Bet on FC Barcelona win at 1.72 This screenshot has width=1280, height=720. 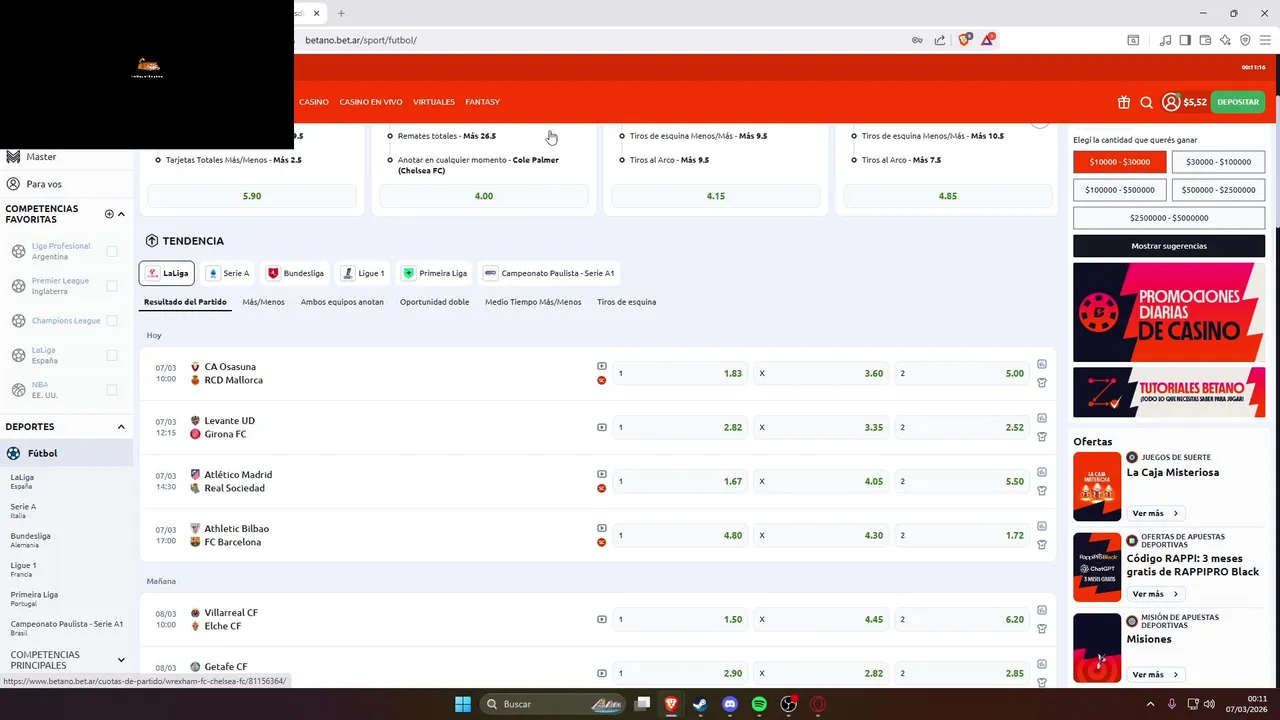(x=962, y=535)
